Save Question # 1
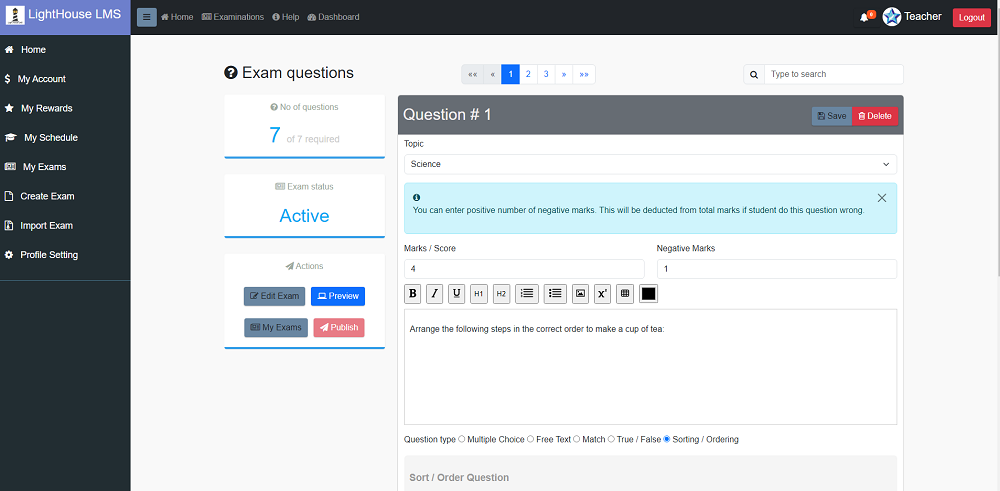The image size is (1000, 491). [831, 116]
